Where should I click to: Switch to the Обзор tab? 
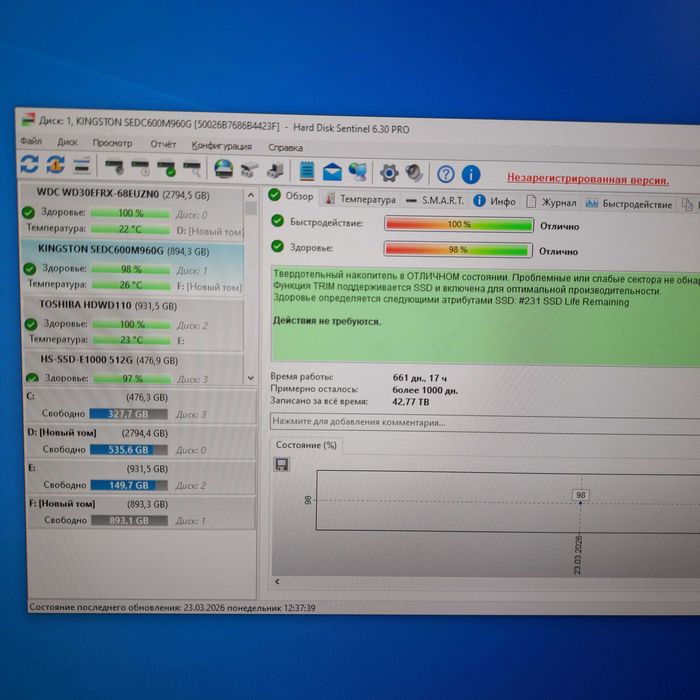(292, 196)
